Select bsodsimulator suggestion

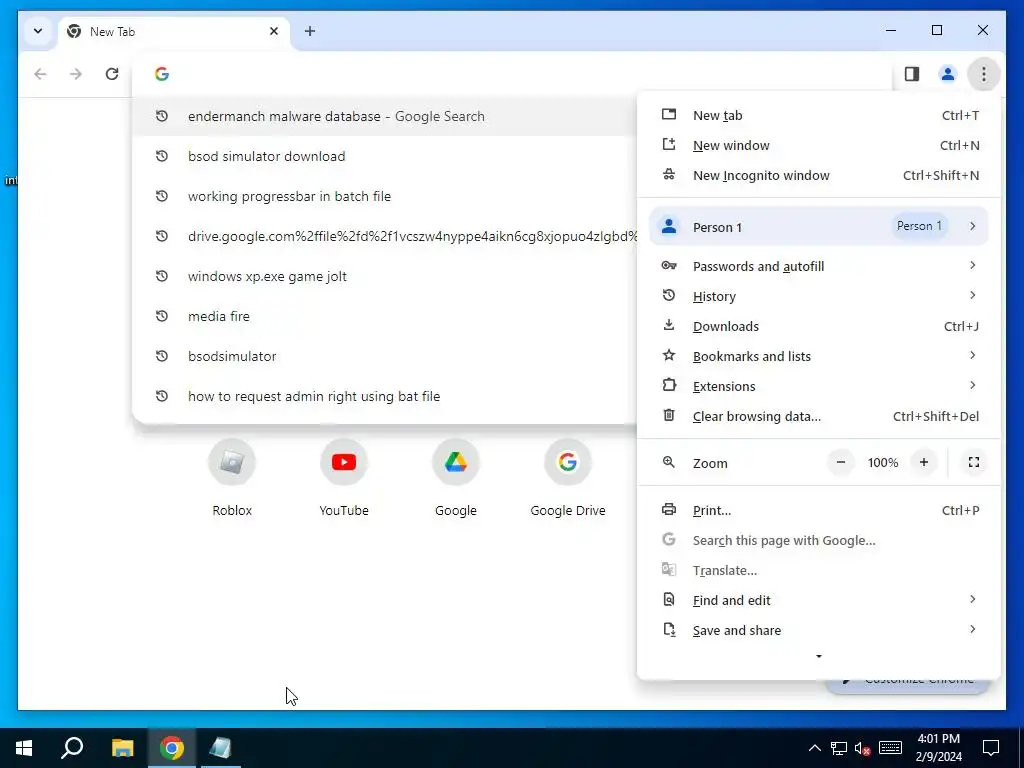pos(385,356)
